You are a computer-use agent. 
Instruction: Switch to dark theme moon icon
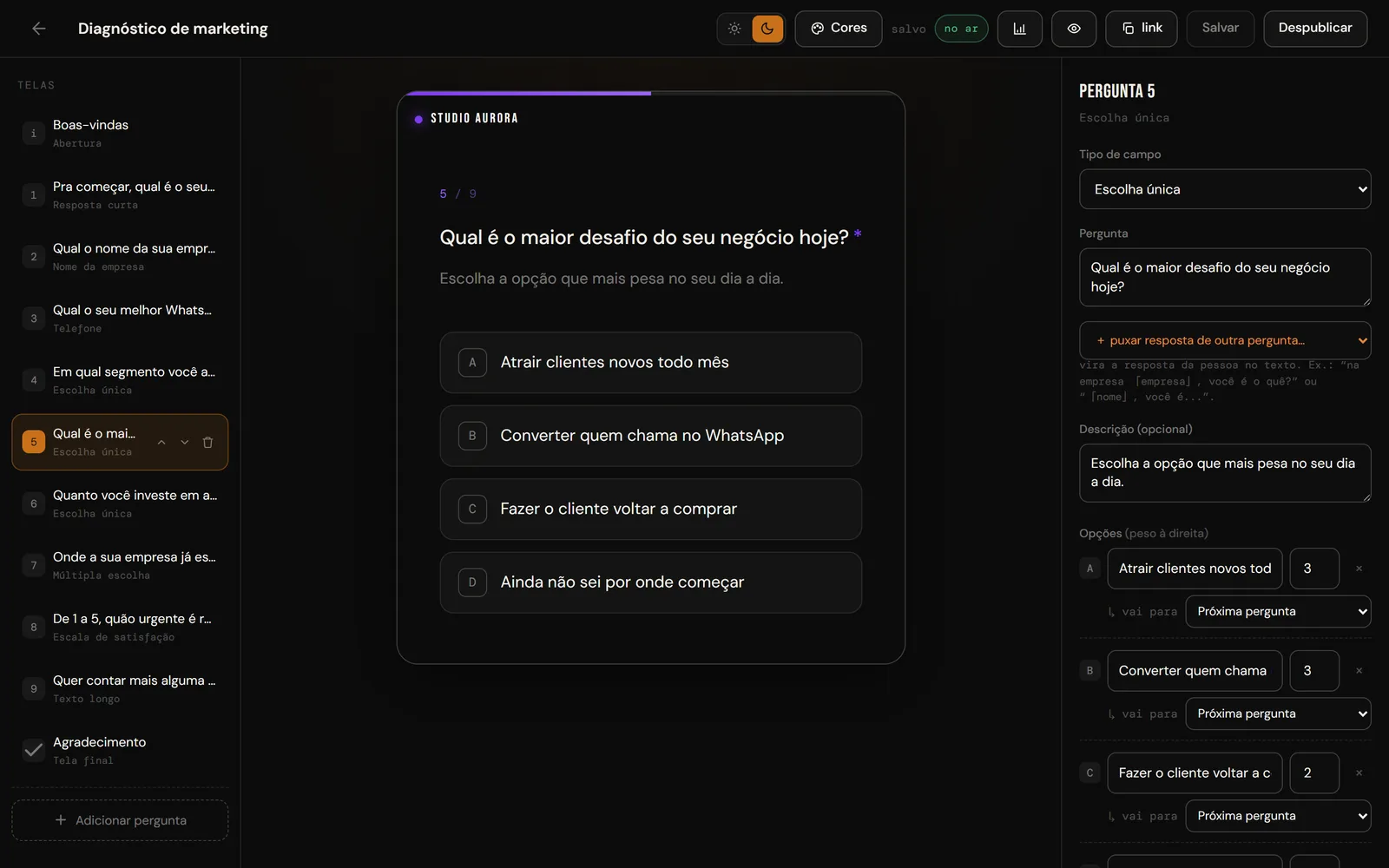pos(767,29)
